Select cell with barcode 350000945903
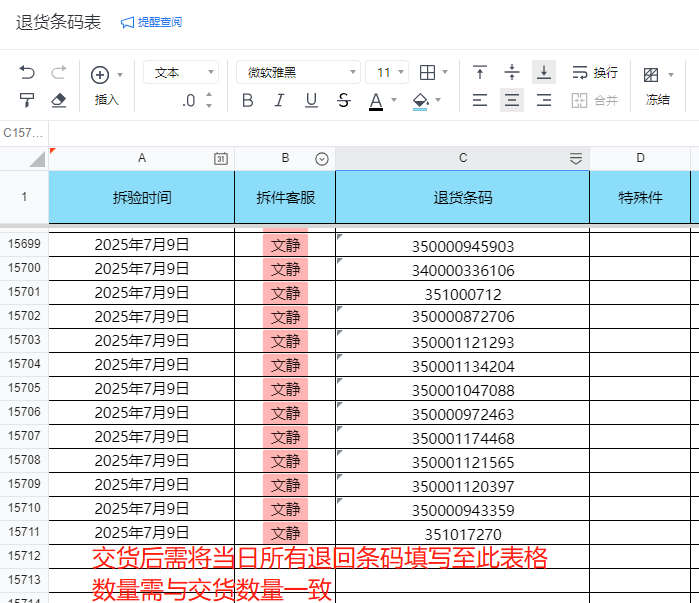Viewport: 699px width, 603px height. tap(462, 246)
